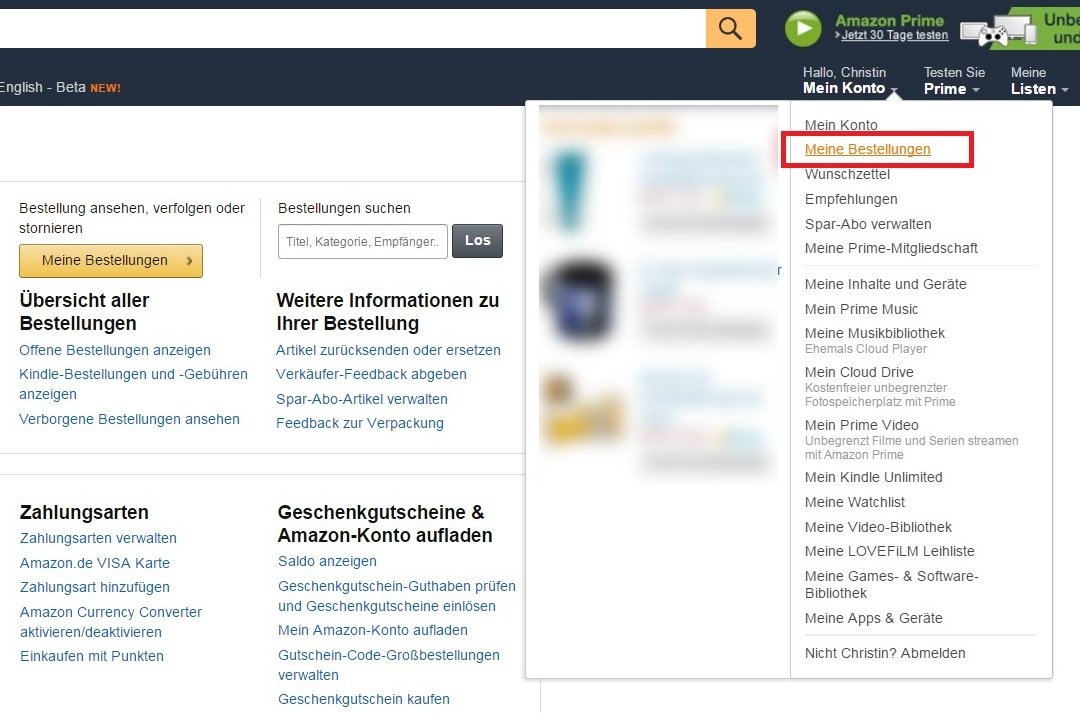This screenshot has height=713, width=1080.
Task: Click the green Amazon Prime play icon
Action: (x=803, y=28)
